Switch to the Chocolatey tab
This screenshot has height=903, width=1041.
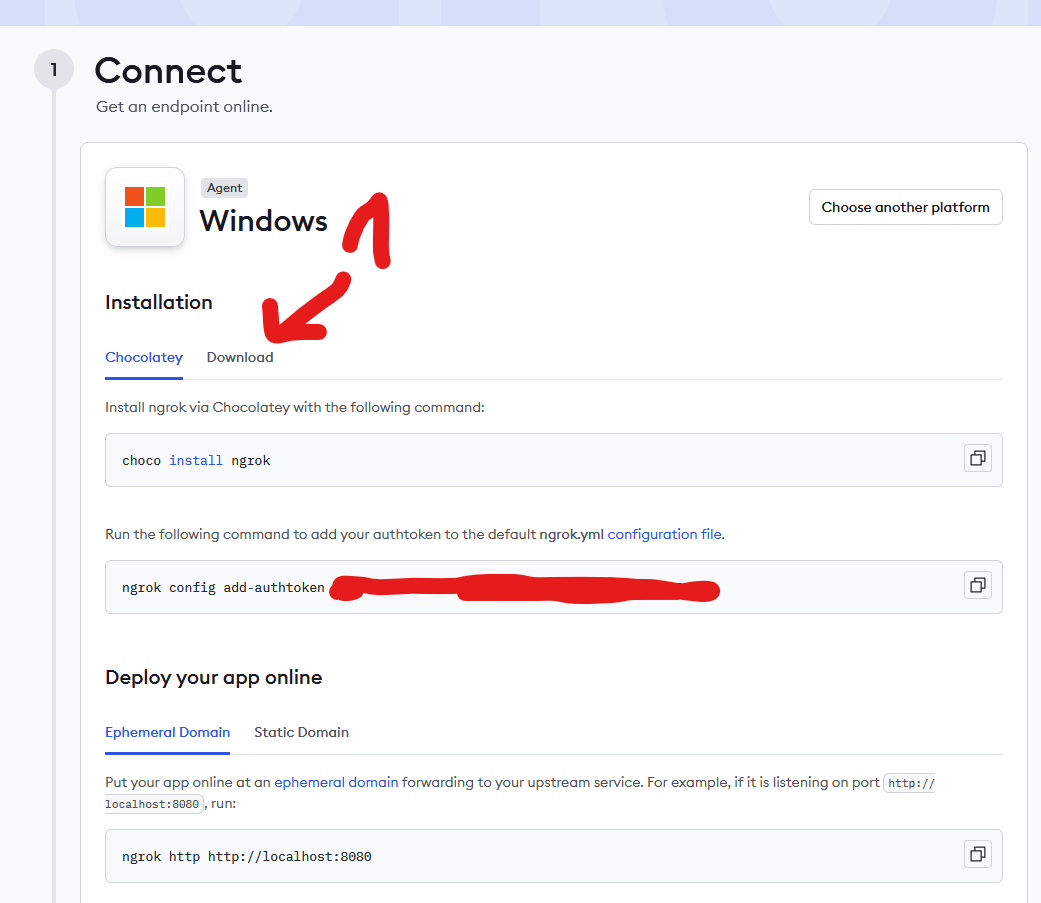click(x=144, y=357)
